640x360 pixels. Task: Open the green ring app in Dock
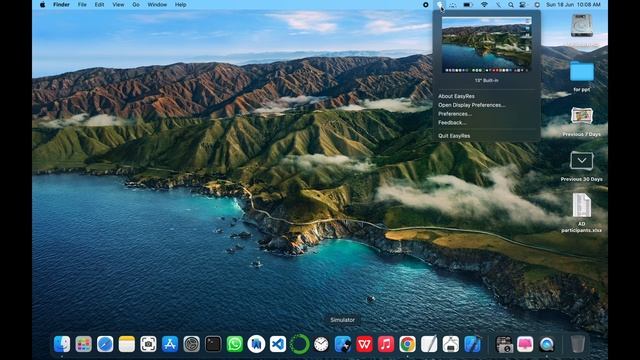coord(300,344)
